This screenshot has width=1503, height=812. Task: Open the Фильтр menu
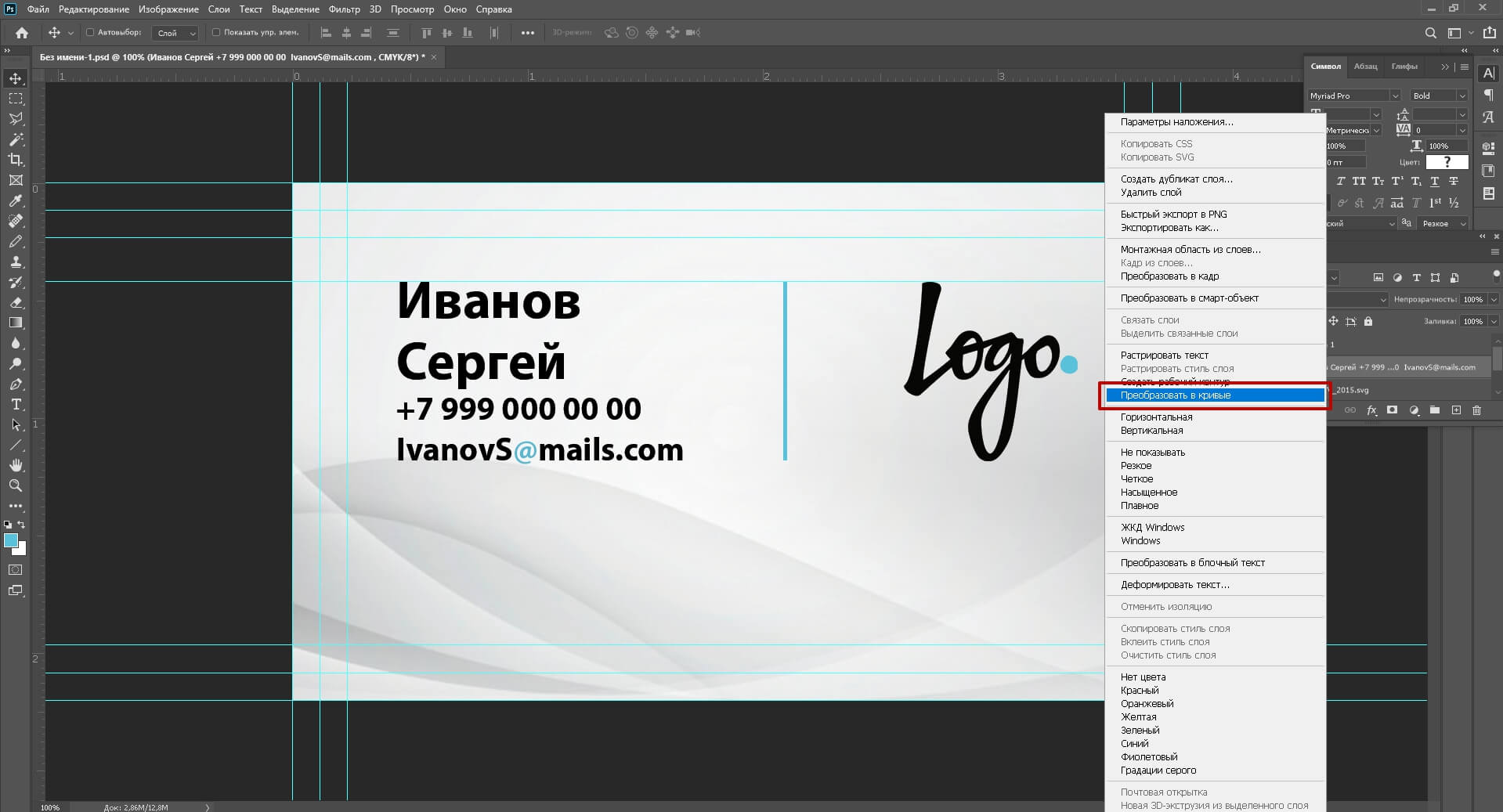[x=344, y=9]
